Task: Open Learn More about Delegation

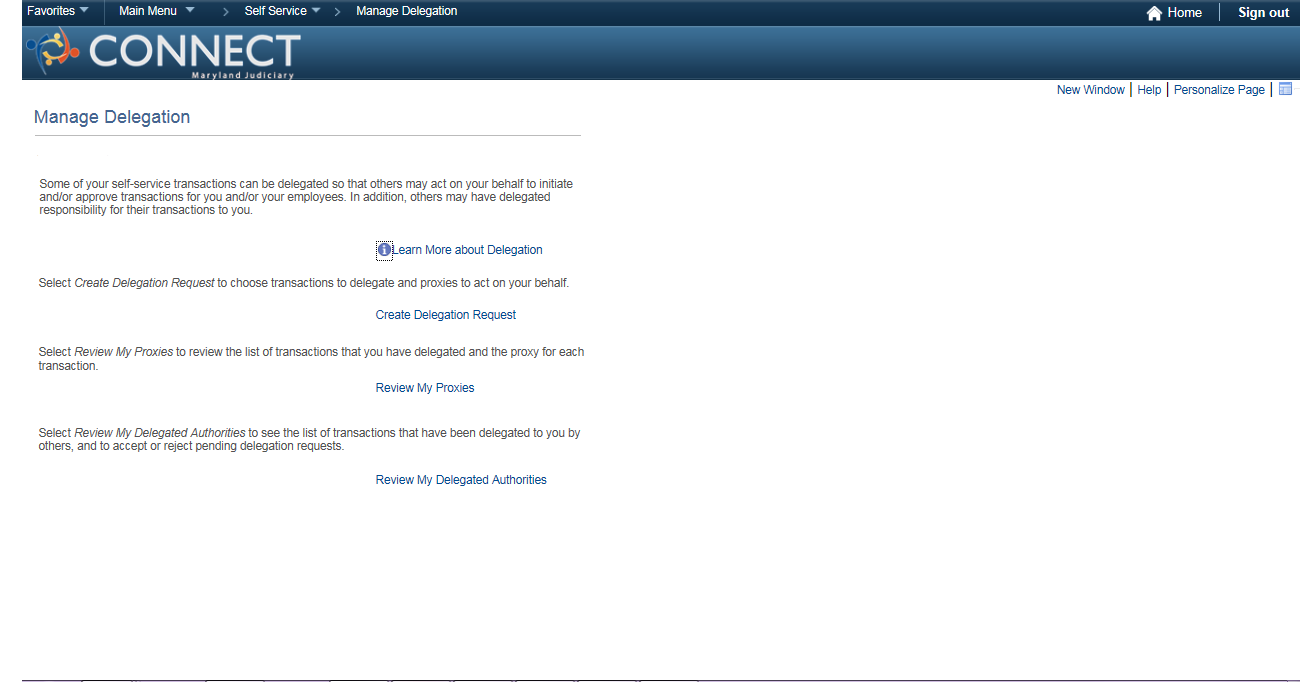Action: click(468, 250)
